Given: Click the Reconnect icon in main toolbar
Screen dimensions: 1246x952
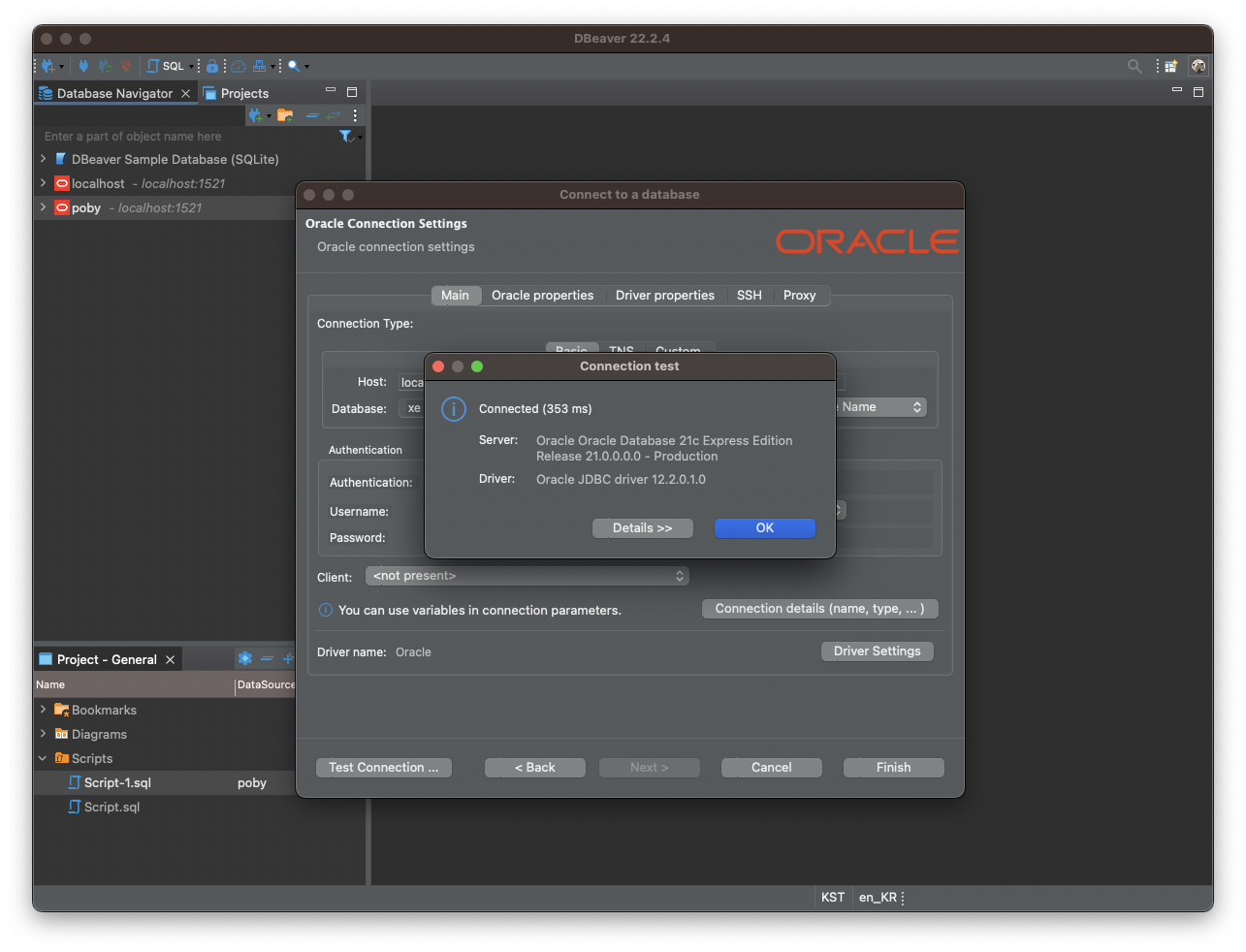Looking at the screenshot, I should coord(105,66).
